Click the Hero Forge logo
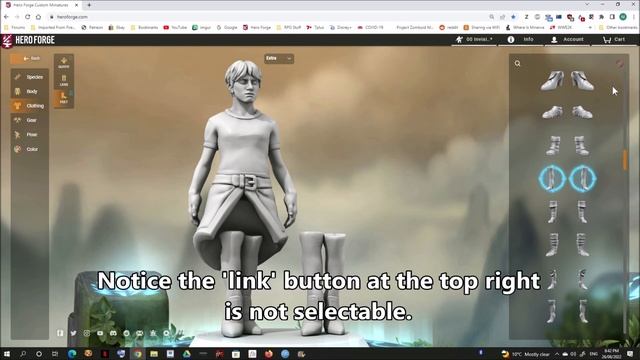 click(x=29, y=40)
